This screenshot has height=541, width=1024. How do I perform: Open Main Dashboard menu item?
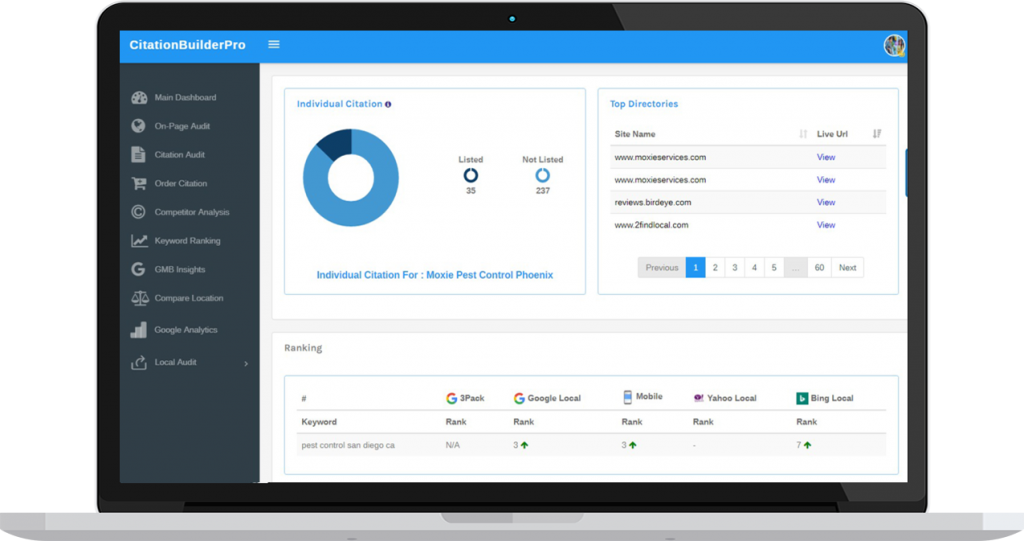185,97
